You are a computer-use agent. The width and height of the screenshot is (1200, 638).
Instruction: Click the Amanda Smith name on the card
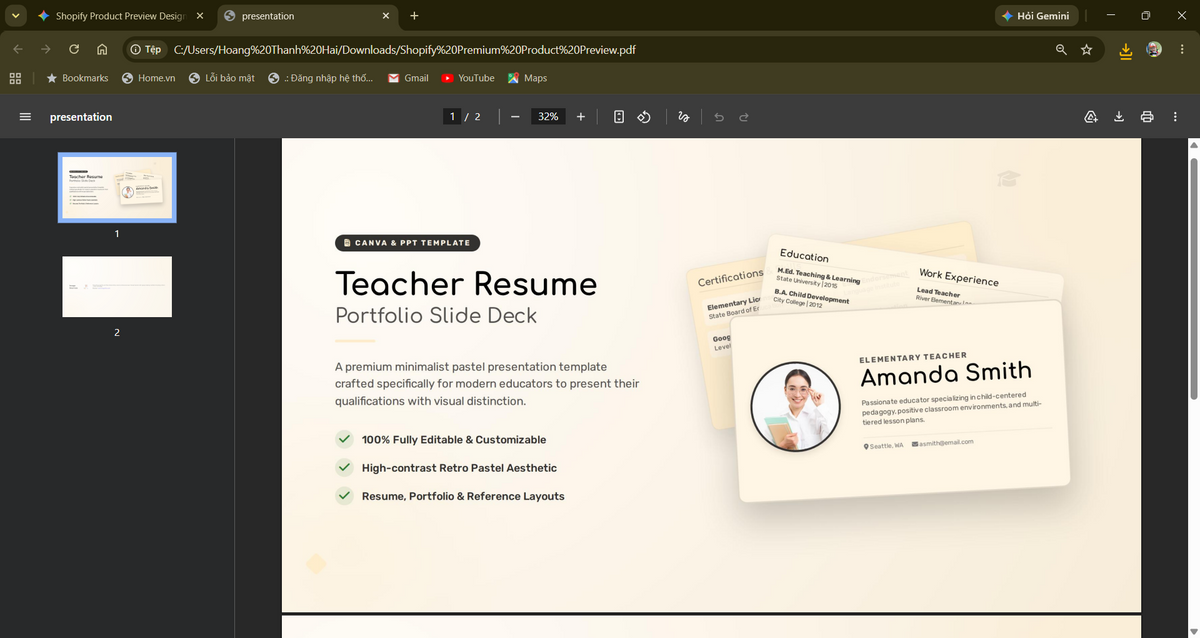[946, 375]
